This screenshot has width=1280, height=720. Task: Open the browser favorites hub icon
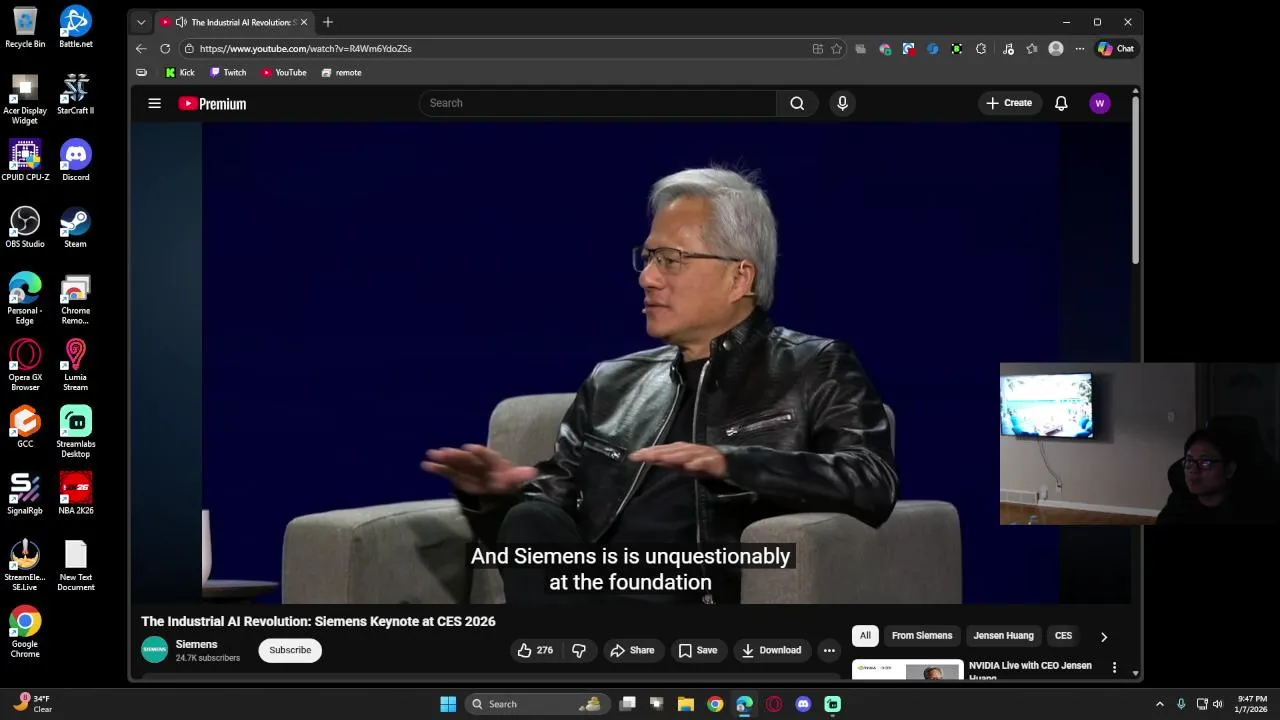point(1032,48)
